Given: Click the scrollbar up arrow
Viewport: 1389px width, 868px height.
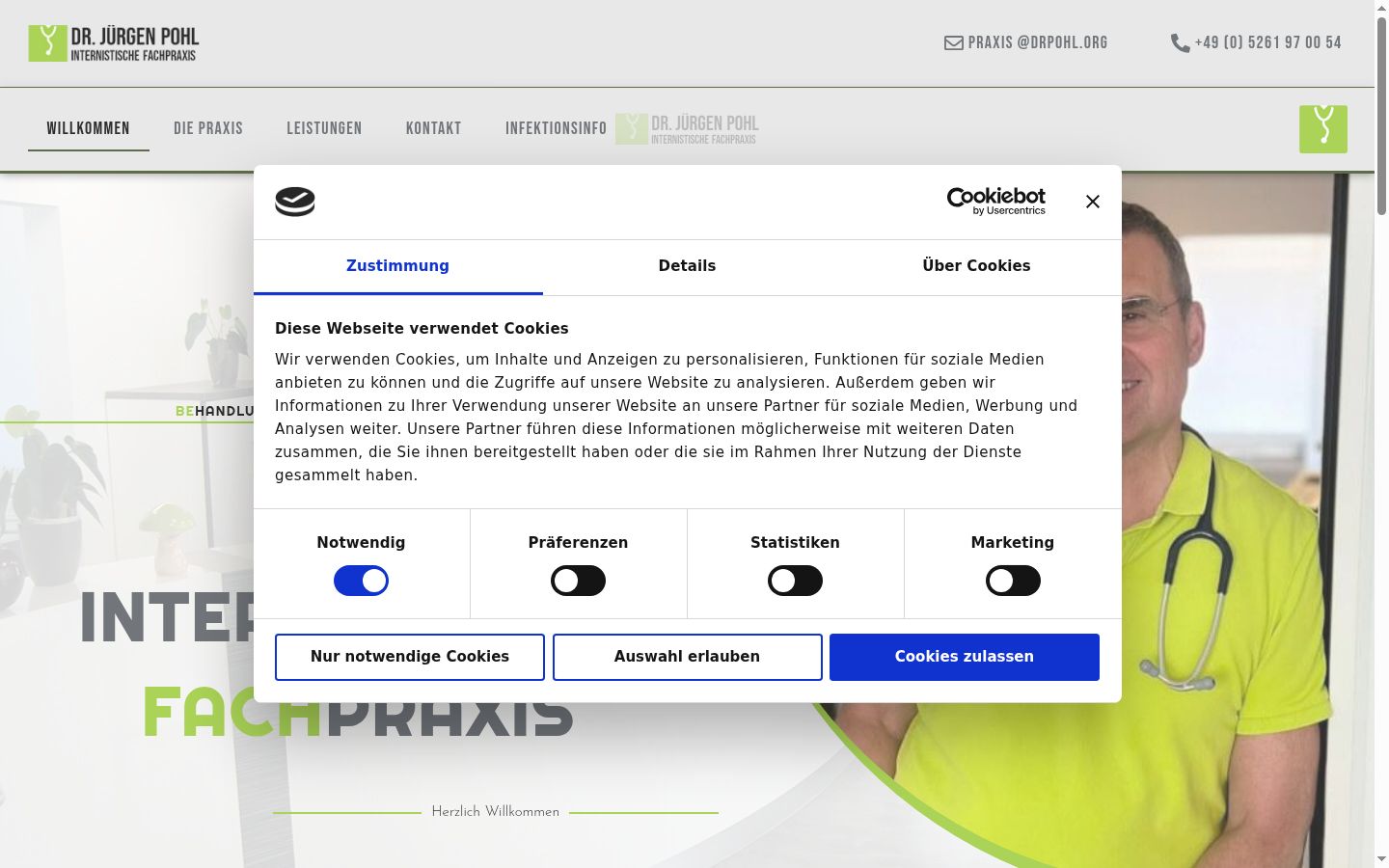Looking at the screenshot, I should click(1381, 8).
